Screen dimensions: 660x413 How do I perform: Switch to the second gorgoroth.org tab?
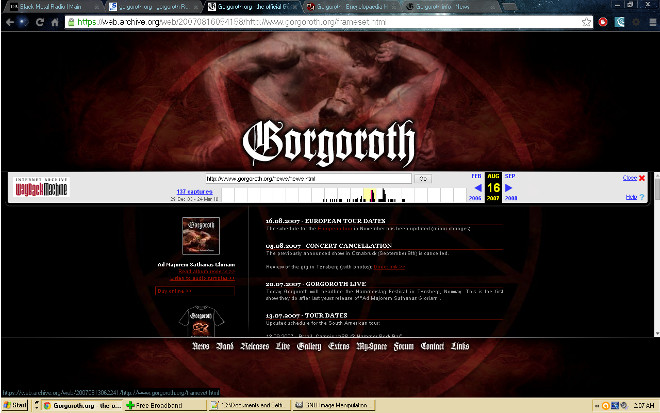pos(153,6)
